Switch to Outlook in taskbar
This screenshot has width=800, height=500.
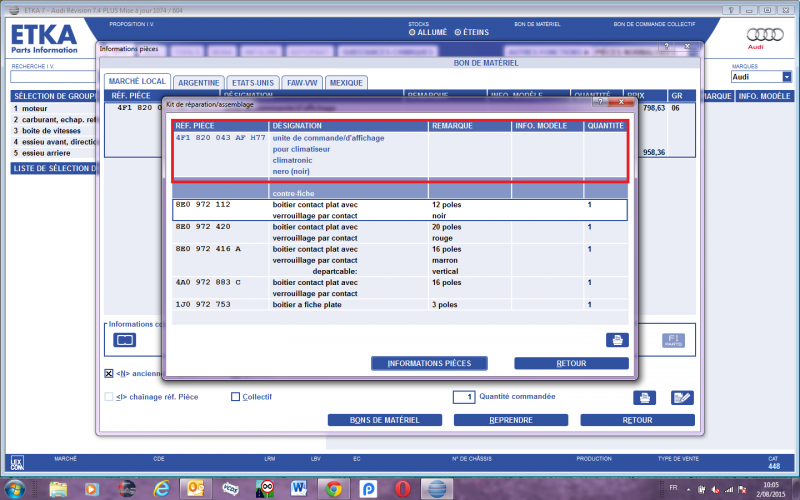click(195, 489)
